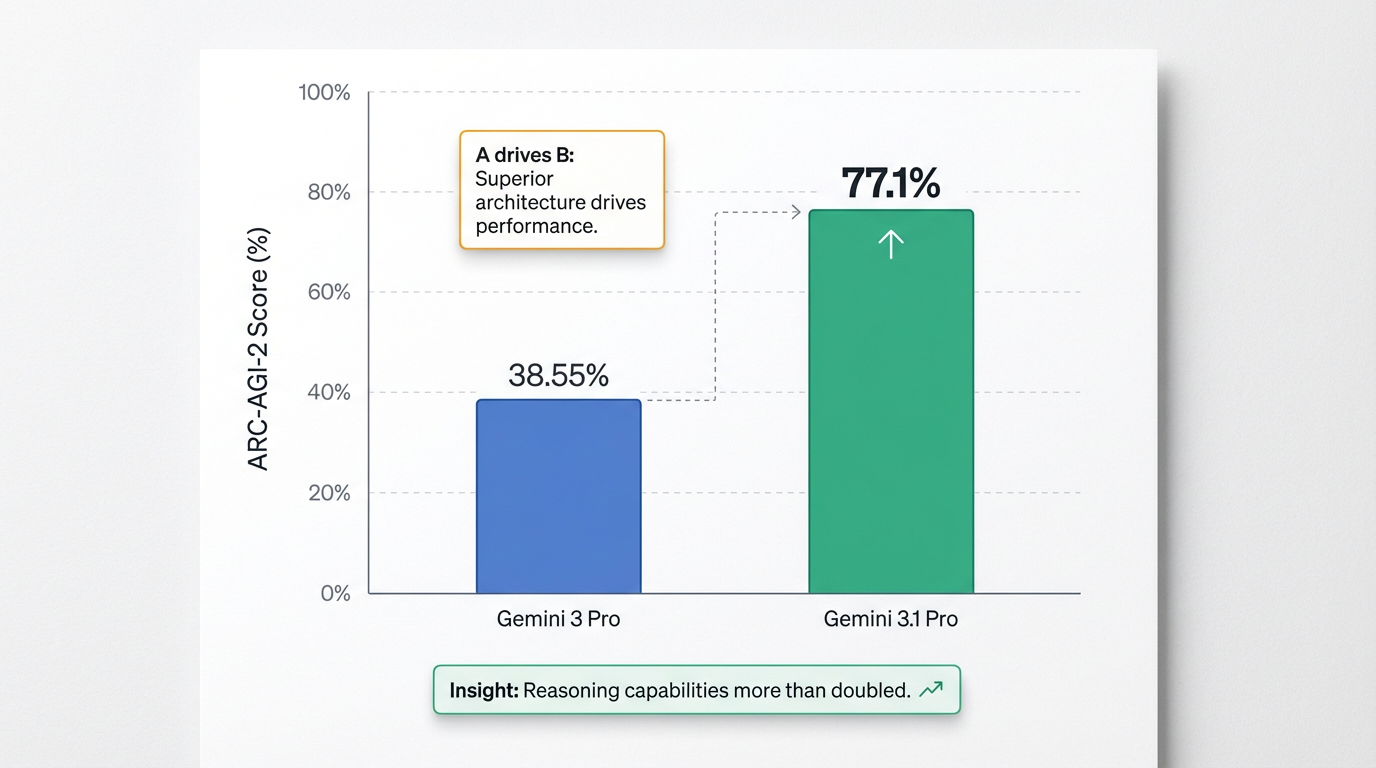Select the "A drives B:" callout heading
The width and height of the screenshot is (1376, 768).
(x=525, y=155)
